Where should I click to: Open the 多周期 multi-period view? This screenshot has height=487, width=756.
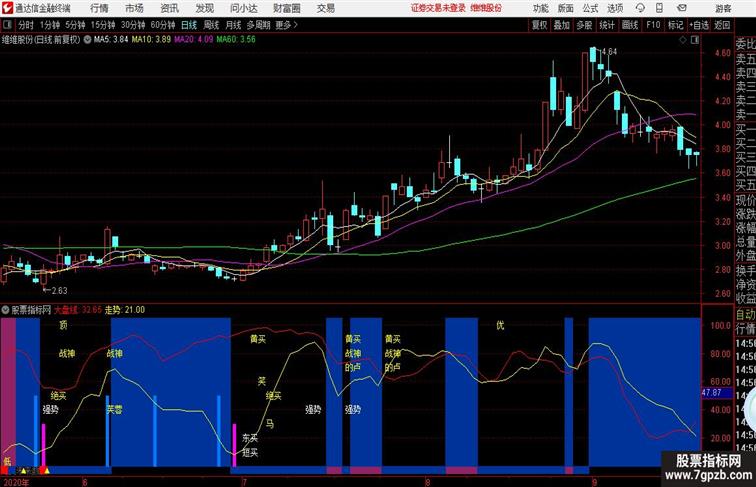click(x=258, y=25)
